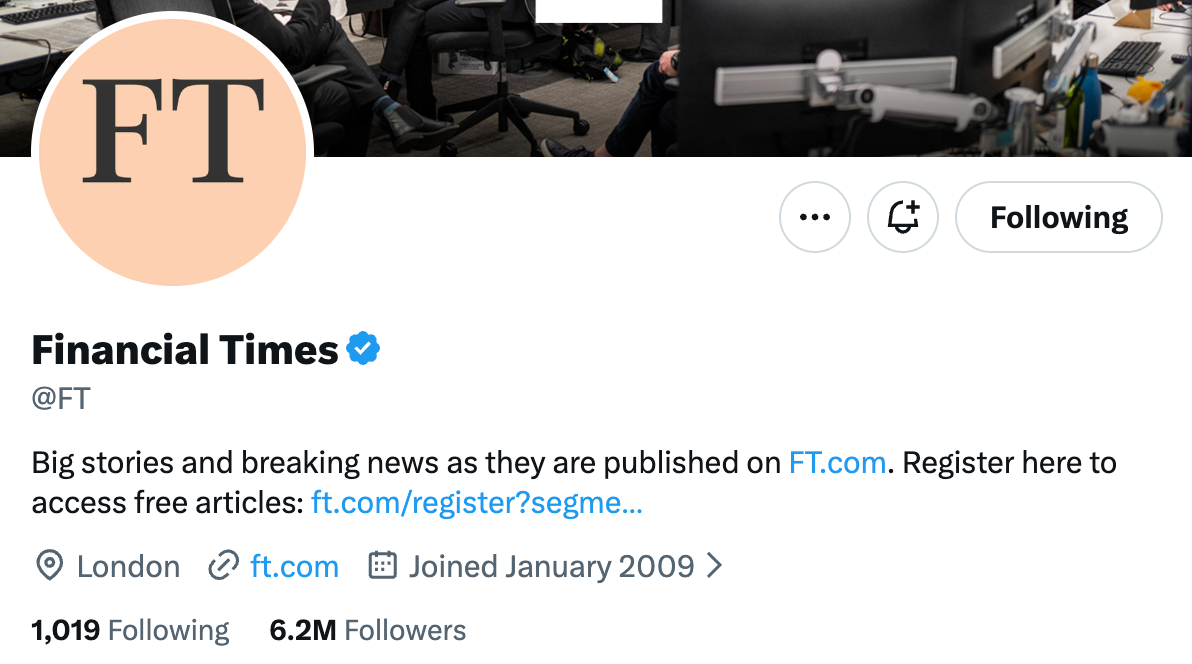Click the FT profile avatar
This screenshot has width=1192, height=664.
pyautogui.click(x=173, y=150)
